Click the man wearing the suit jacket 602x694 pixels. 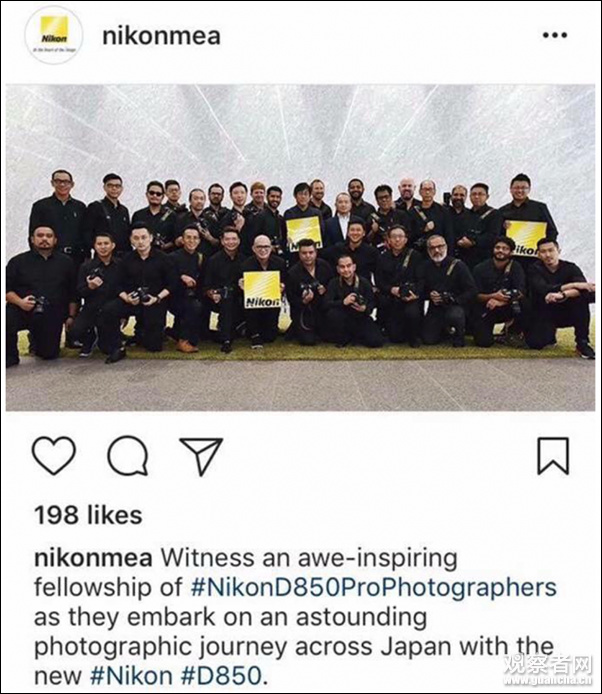(x=342, y=219)
